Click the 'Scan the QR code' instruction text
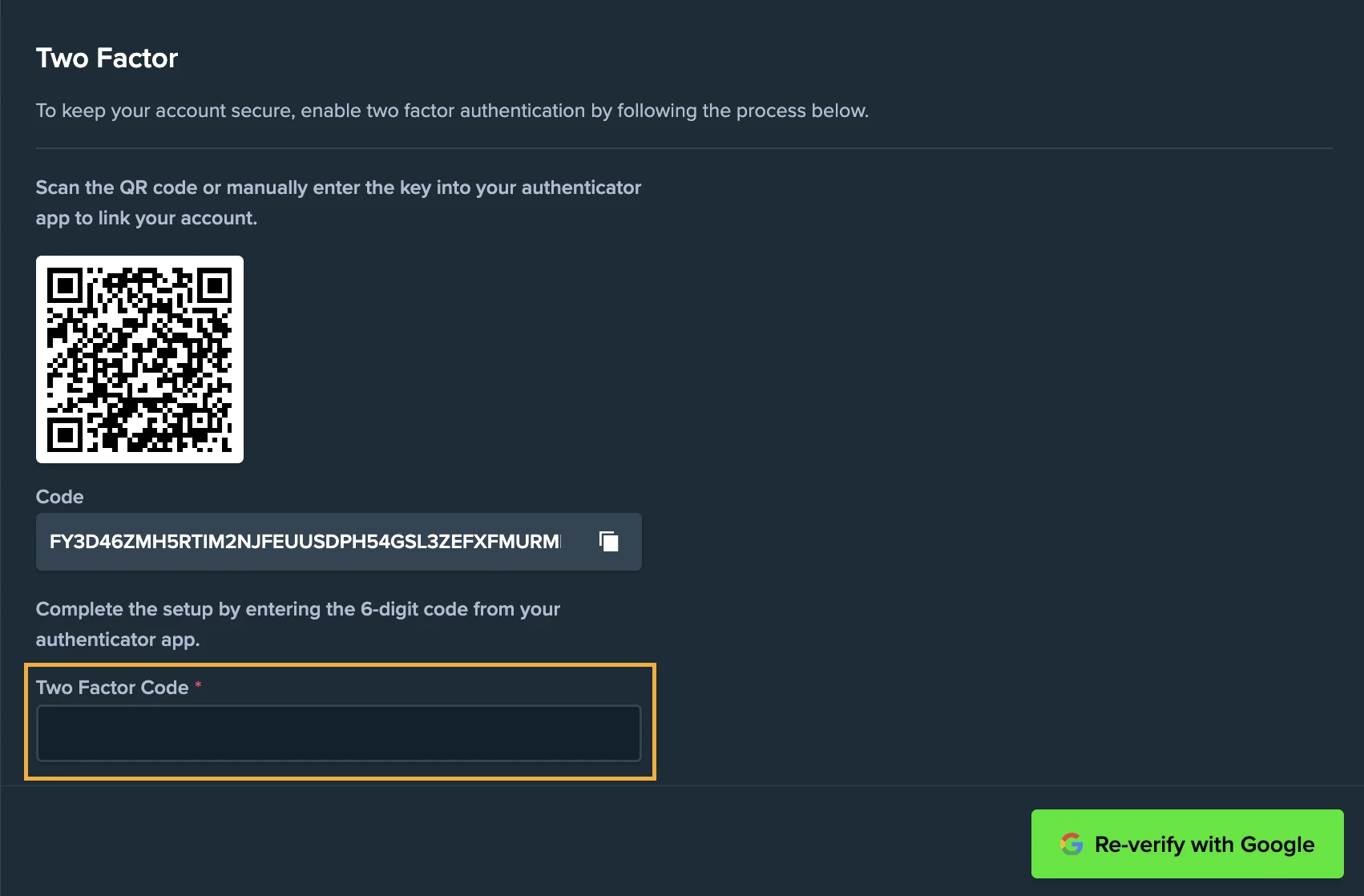The height and width of the screenshot is (896, 1364). click(338, 188)
